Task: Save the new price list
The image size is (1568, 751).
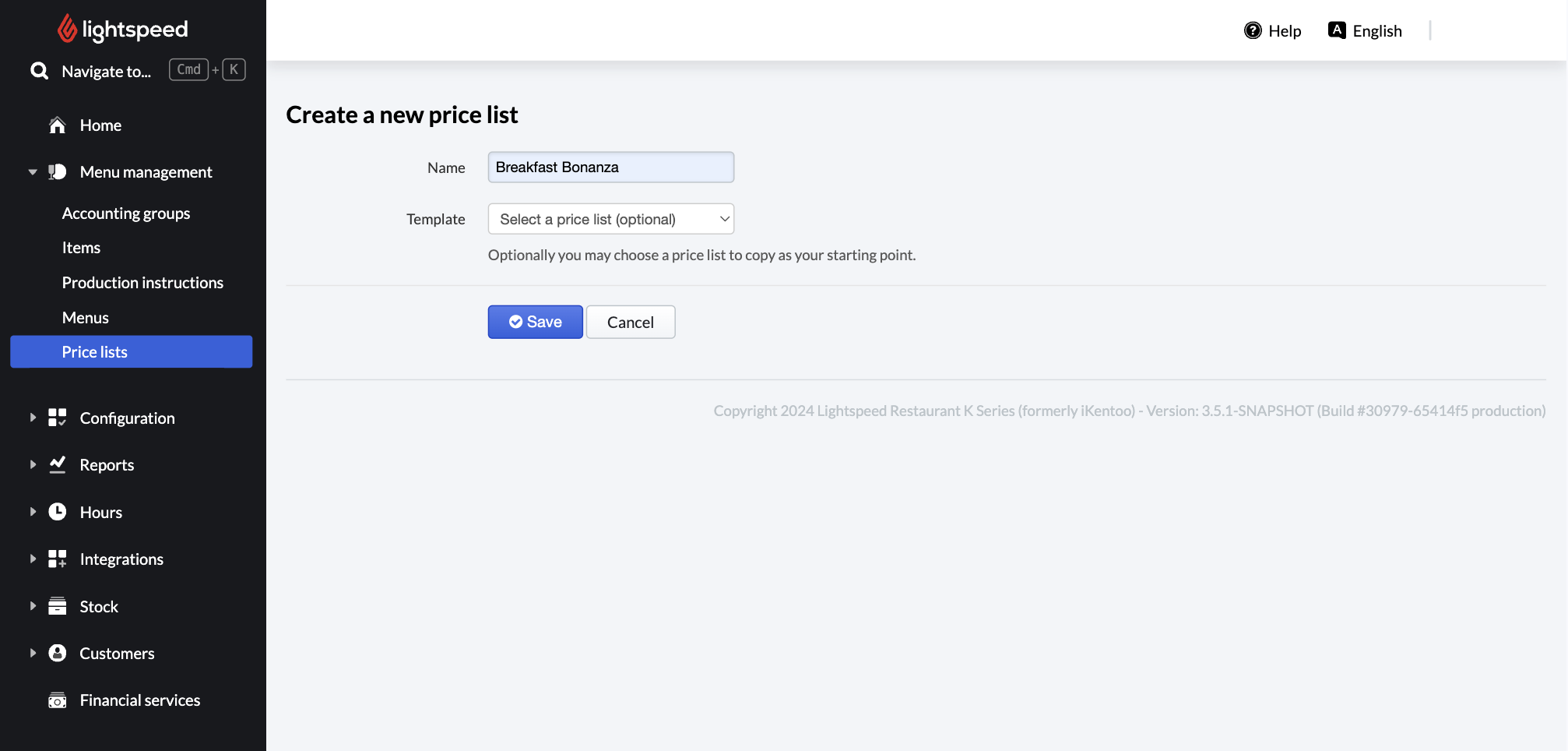Action: [x=535, y=322]
